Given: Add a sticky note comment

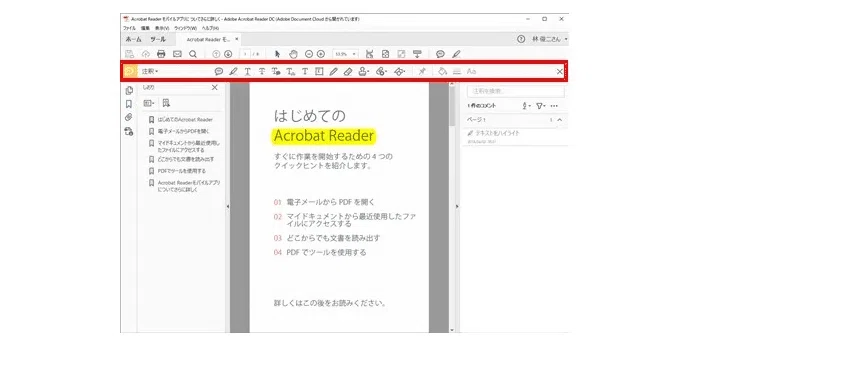Looking at the screenshot, I should click(219, 72).
